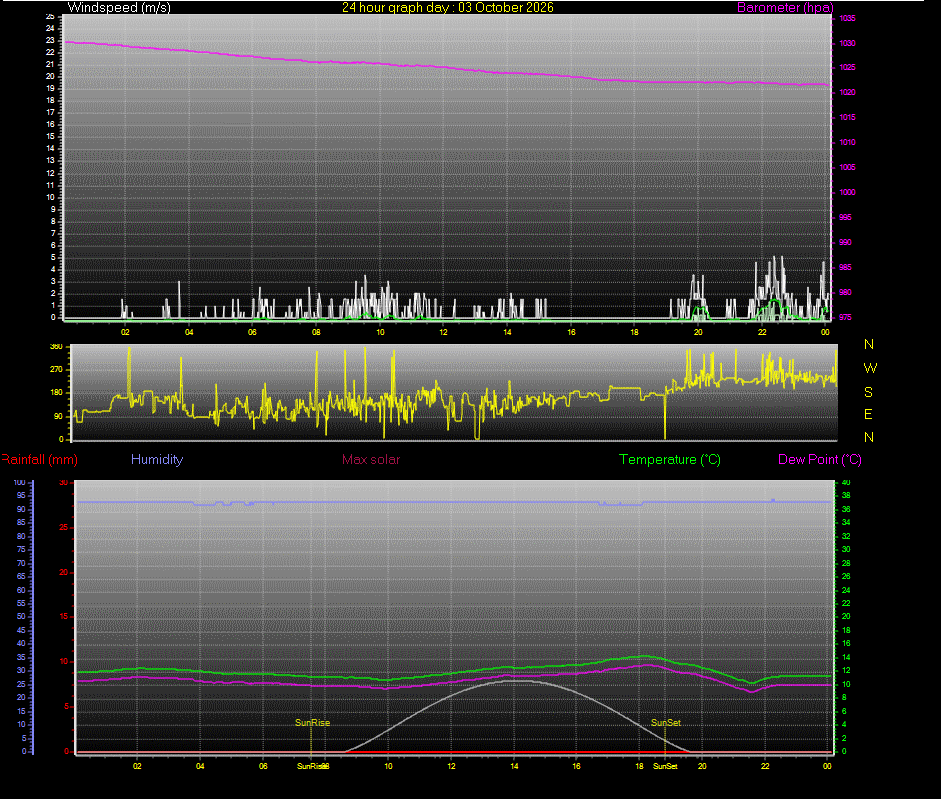Click the 'SunRise' marker label in the lower graph
The height and width of the screenshot is (799, 941).
pyautogui.click(x=312, y=723)
